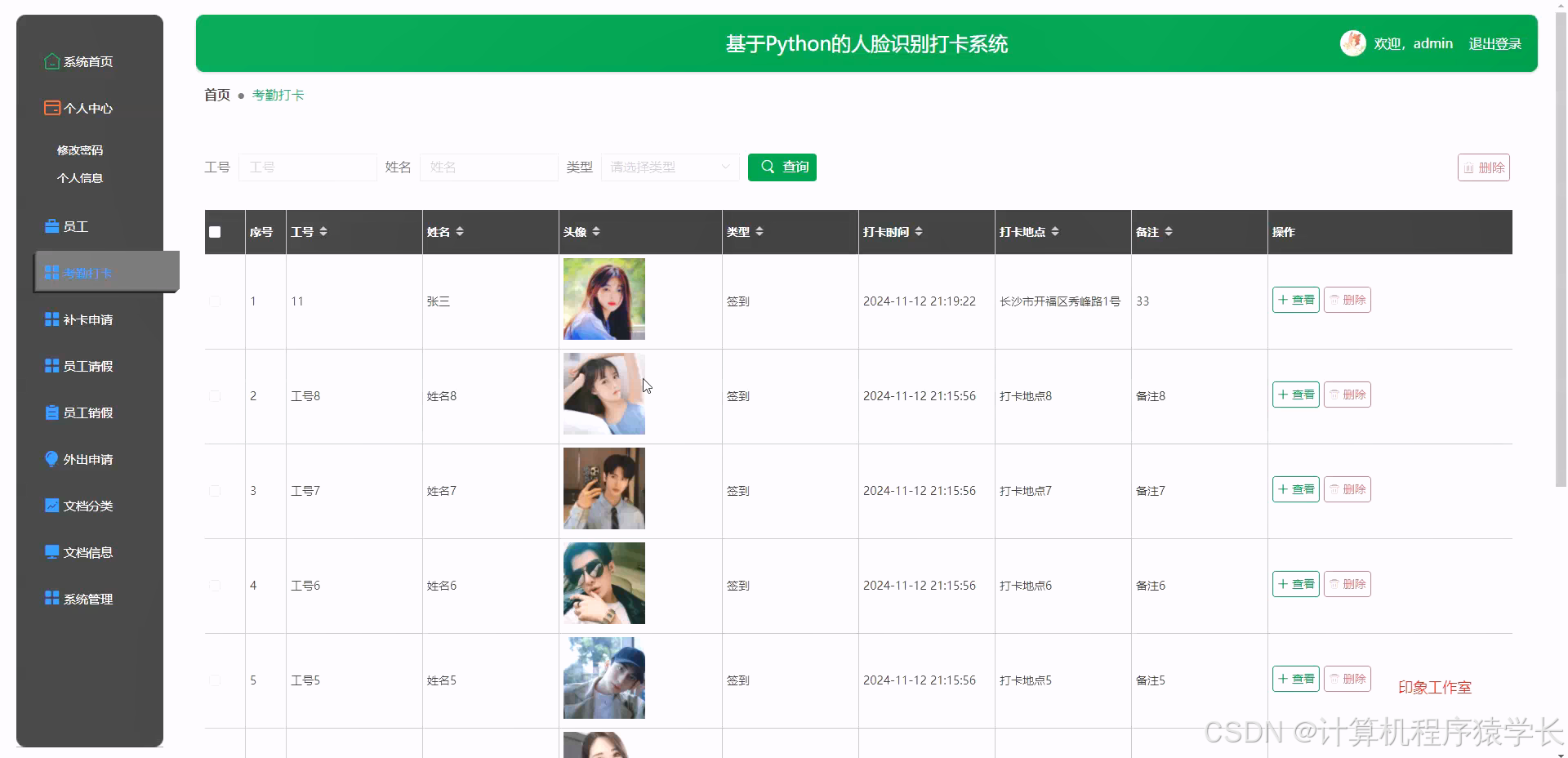Click the admin avatar in header
Screen dimensions: 1568x758
pyautogui.click(x=1352, y=43)
